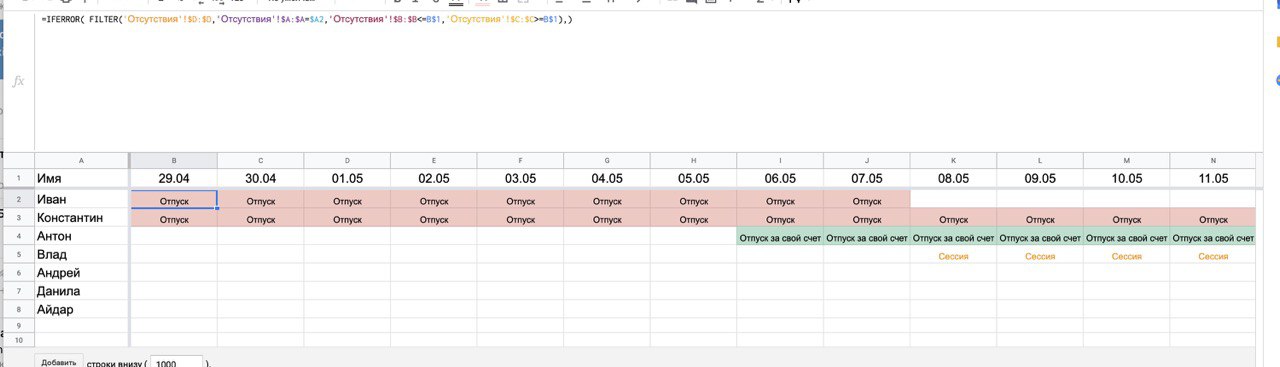The image size is (1280, 367).
Task: Click the 02.05 date cell
Action: [434, 179]
